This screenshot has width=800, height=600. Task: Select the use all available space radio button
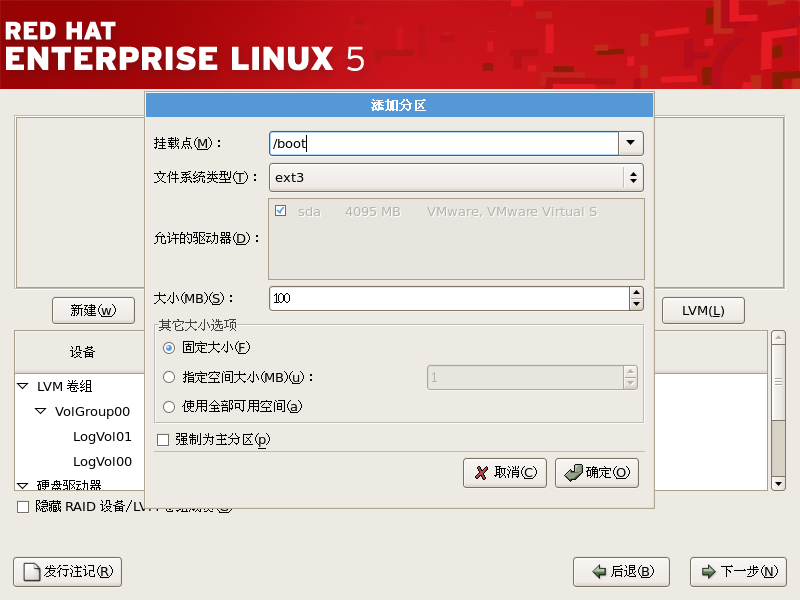coord(169,407)
